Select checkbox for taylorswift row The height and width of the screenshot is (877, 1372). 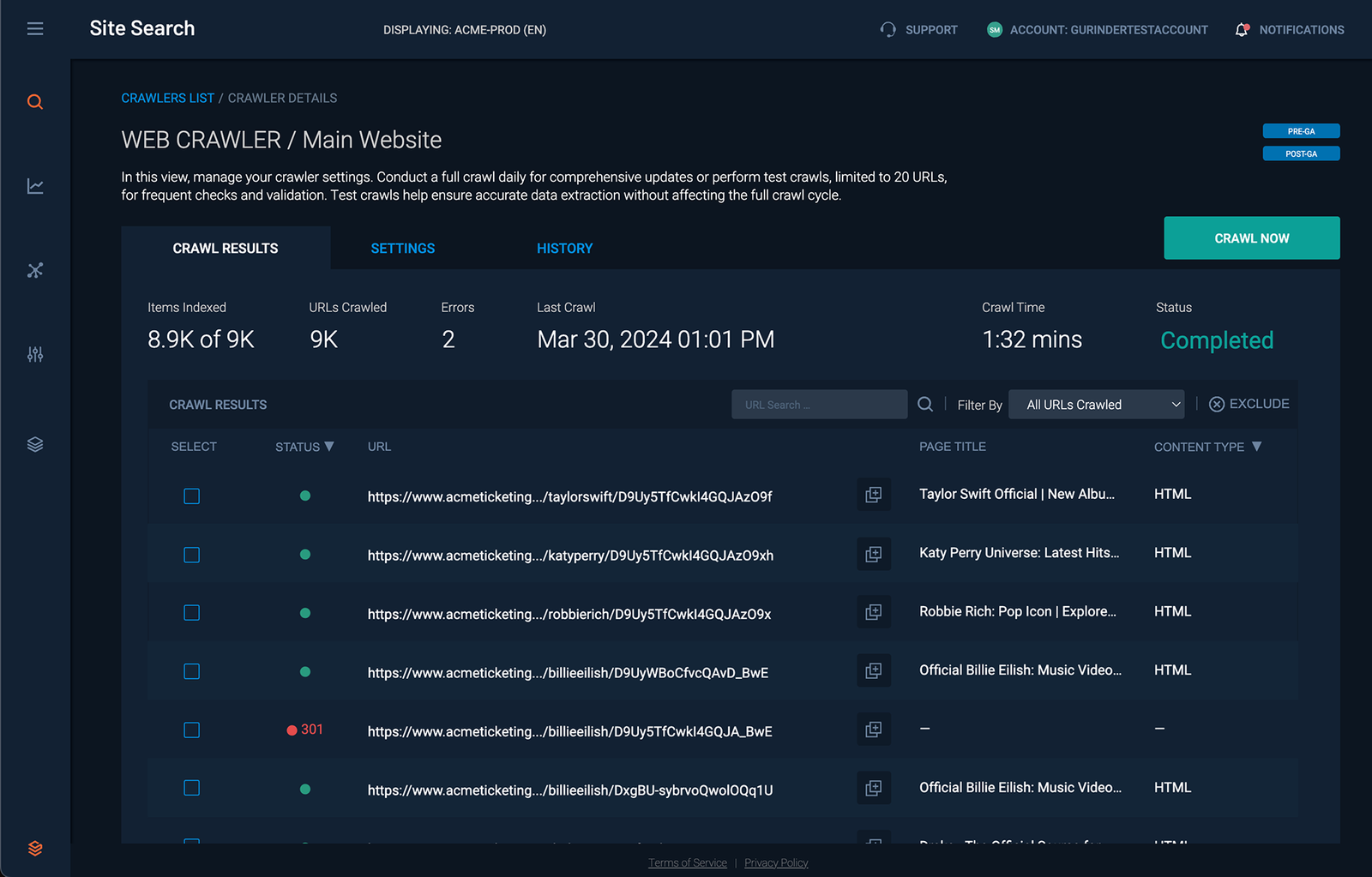click(192, 496)
